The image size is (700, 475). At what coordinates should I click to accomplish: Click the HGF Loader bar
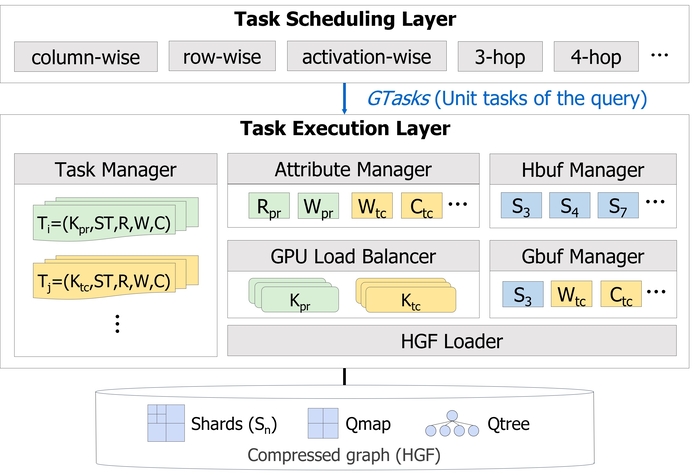455,341
